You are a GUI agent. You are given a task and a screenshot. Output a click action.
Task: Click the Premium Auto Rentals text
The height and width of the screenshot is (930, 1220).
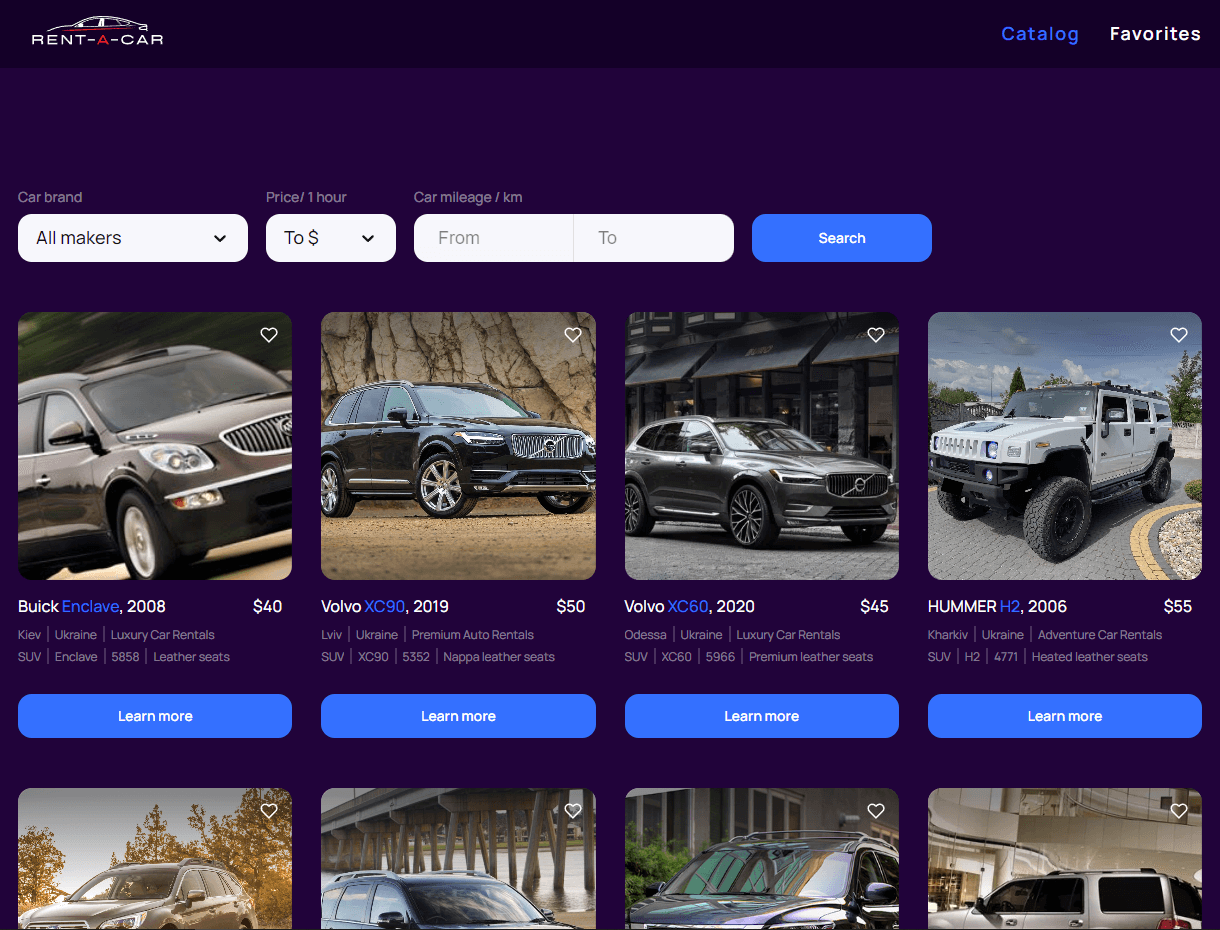[473, 635]
